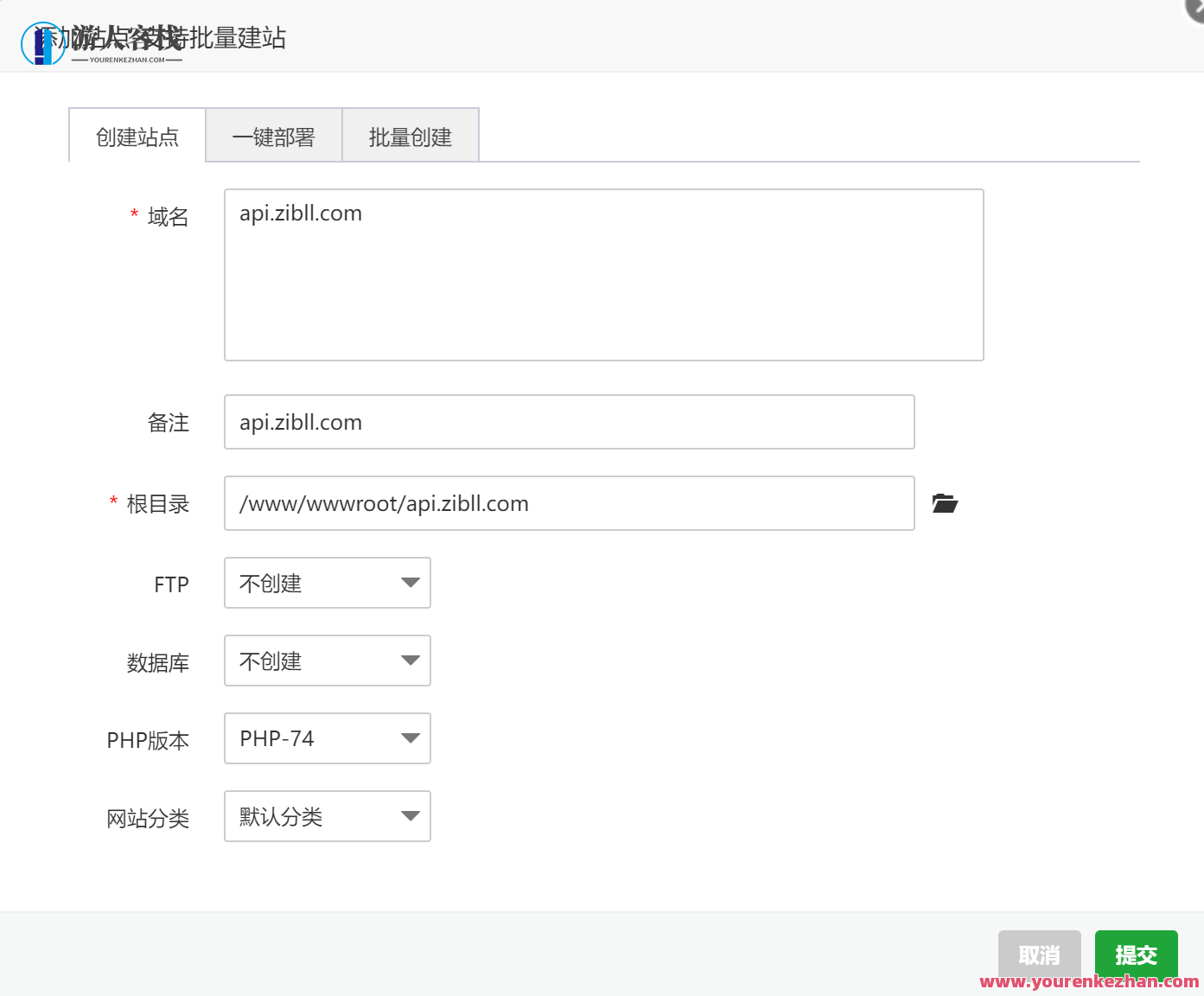Viewport: 1204px width, 996px height.
Task: Open the FTP creation dropdown
Action: (327, 583)
